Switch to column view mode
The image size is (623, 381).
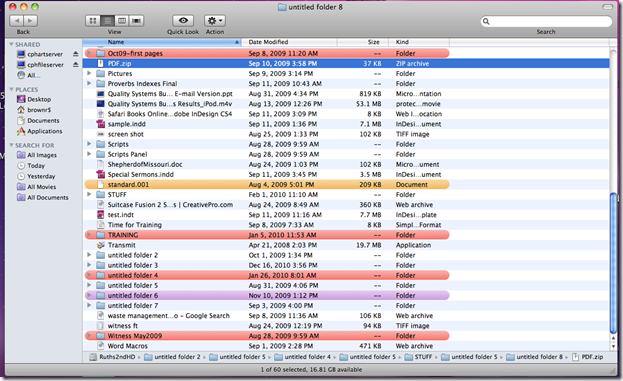pos(122,21)
